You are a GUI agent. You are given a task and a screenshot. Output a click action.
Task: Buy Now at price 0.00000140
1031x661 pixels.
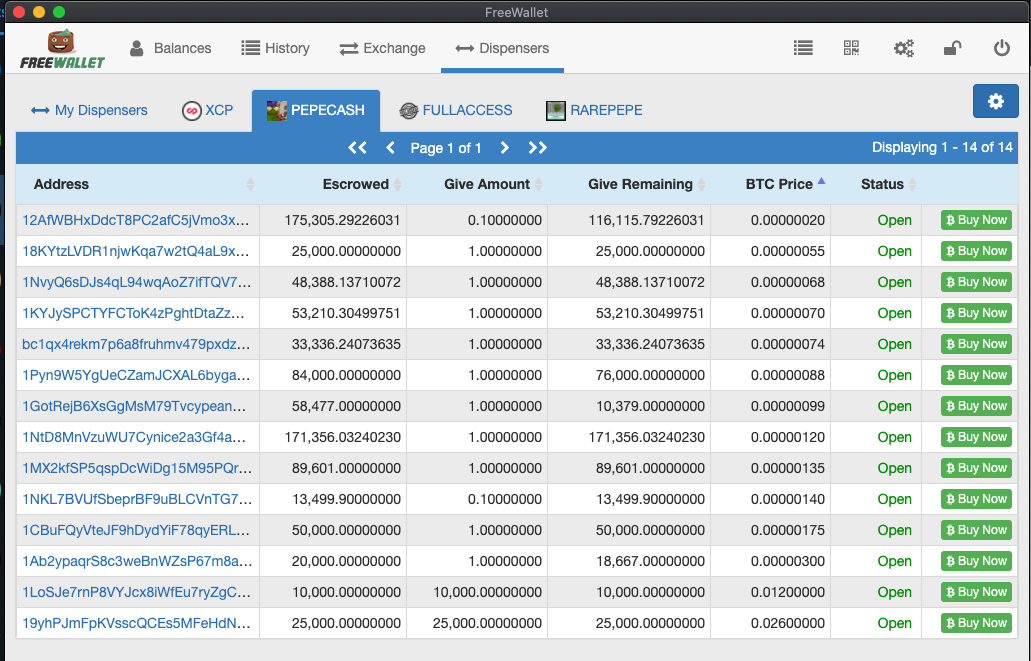(x=976, y=499)
